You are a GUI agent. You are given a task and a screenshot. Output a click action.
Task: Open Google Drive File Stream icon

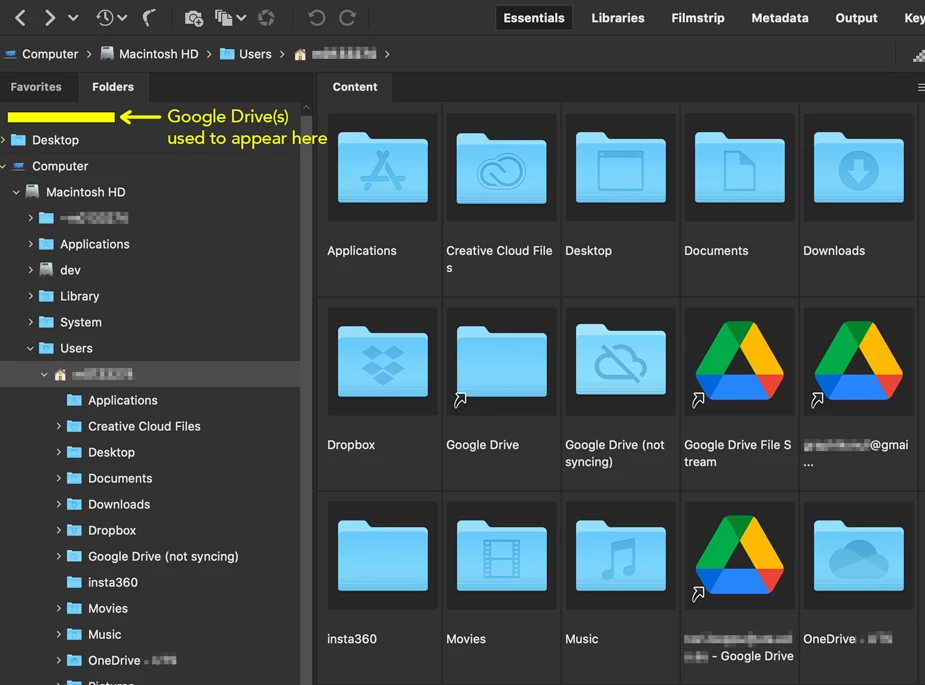coord(739,362)
